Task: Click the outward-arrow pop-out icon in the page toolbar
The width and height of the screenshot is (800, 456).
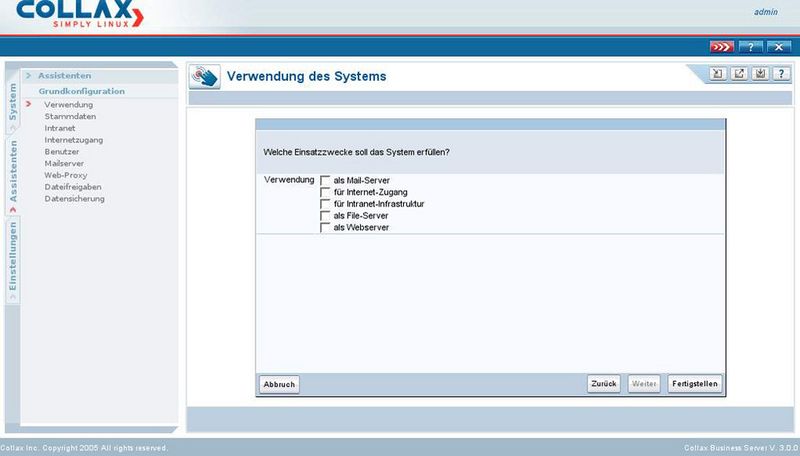Action: pos(739,74)
